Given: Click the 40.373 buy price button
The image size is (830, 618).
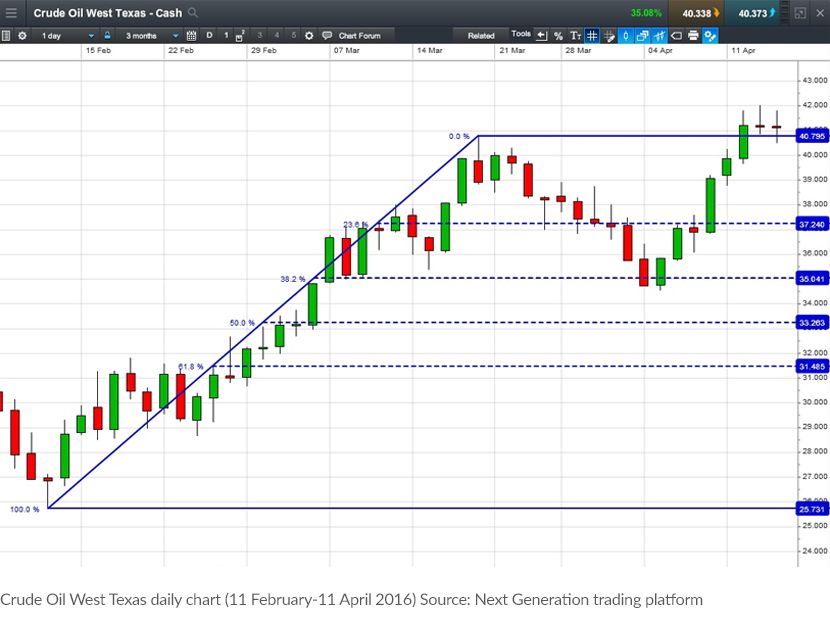Looking at the screenshot, I should 752,13.
